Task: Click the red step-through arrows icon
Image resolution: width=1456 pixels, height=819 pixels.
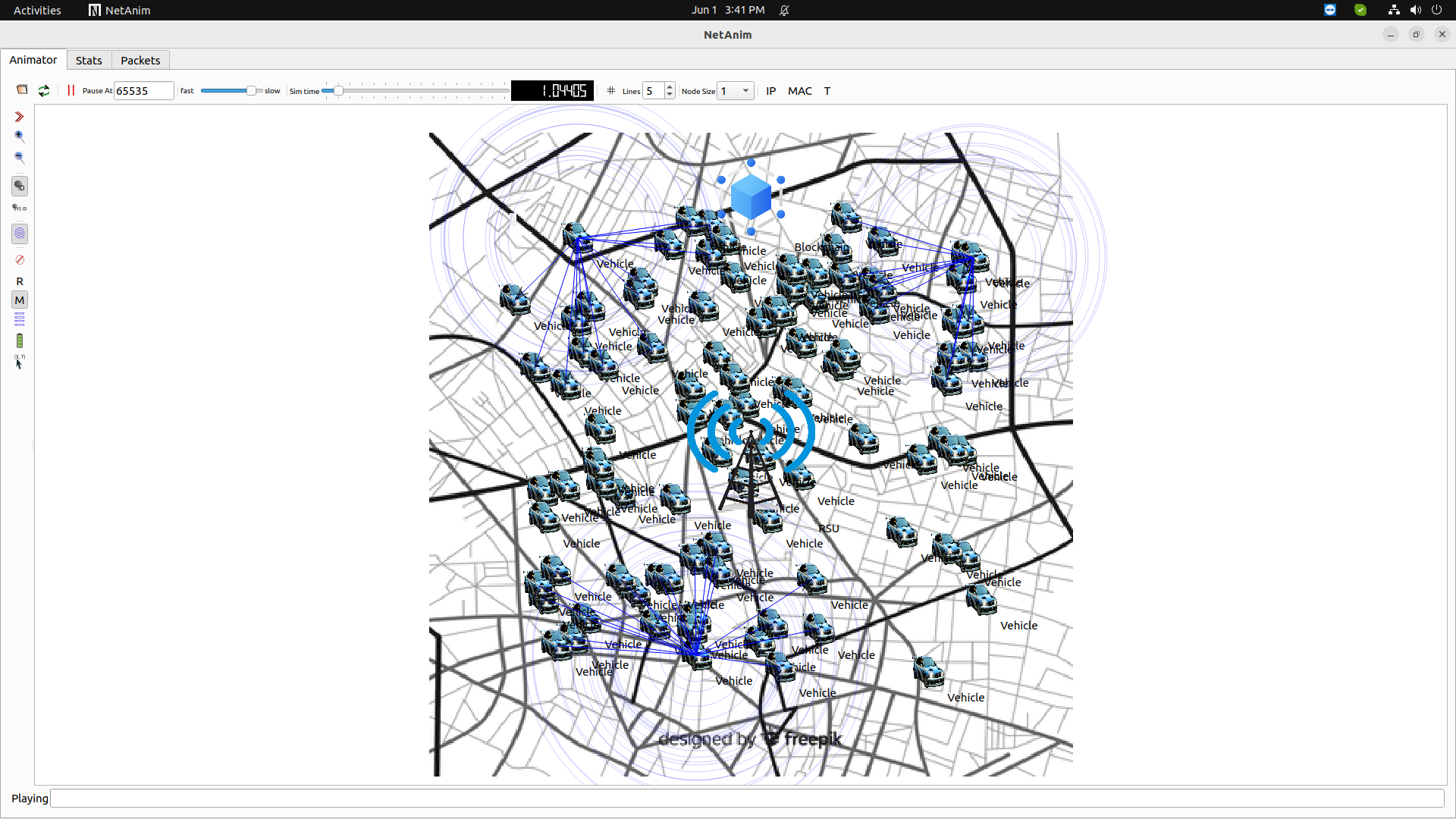Action: [20, 117]
